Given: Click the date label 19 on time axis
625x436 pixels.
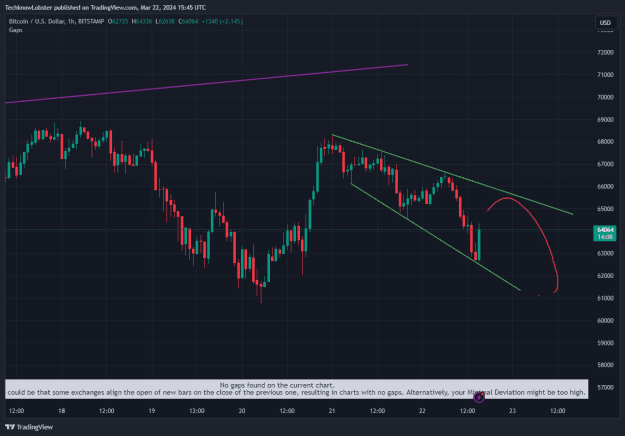Looking at the screenshot, I should [151, 411].
